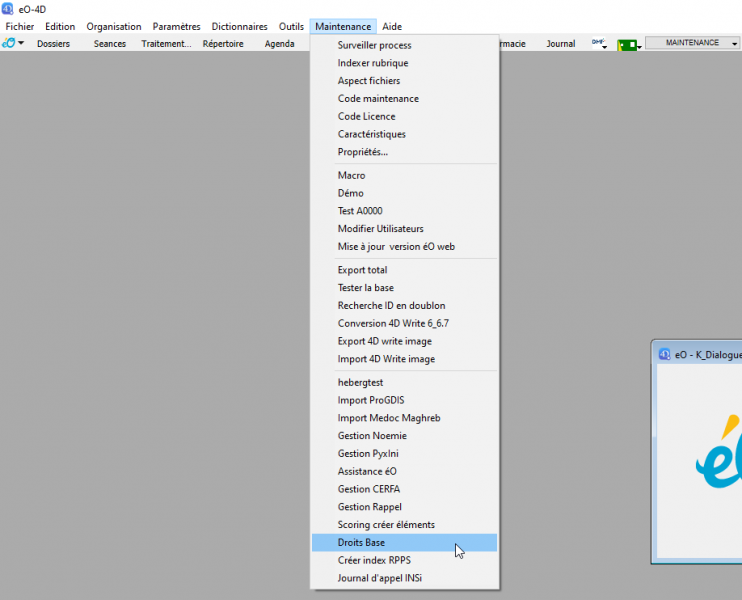Choose Code maintenance

[405, 98]
